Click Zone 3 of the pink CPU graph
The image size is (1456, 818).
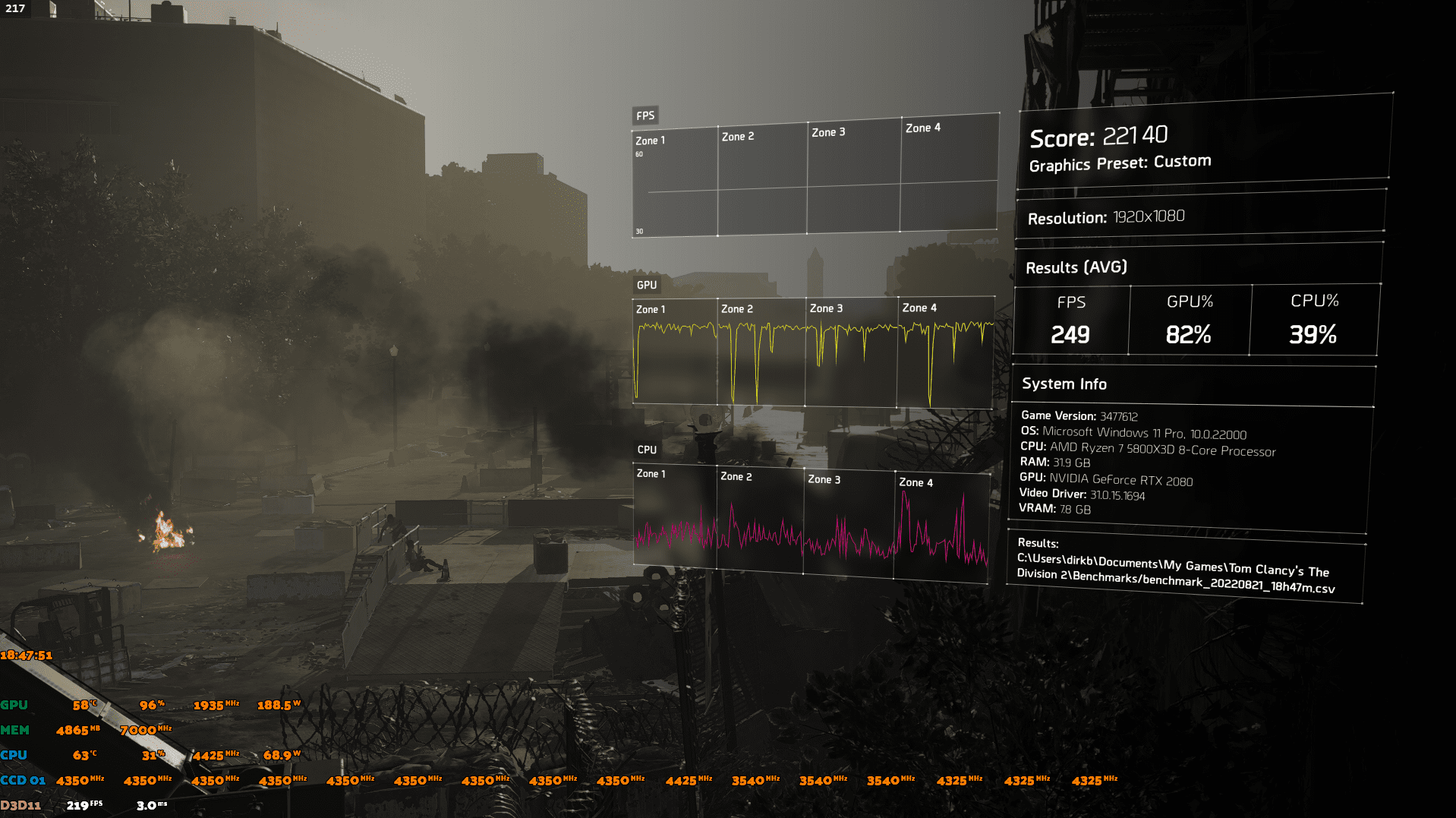[849, 523]
